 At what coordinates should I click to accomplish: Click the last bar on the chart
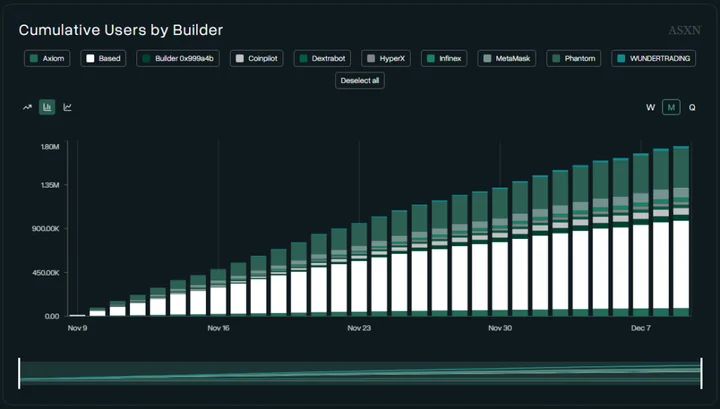pos(681,231)
